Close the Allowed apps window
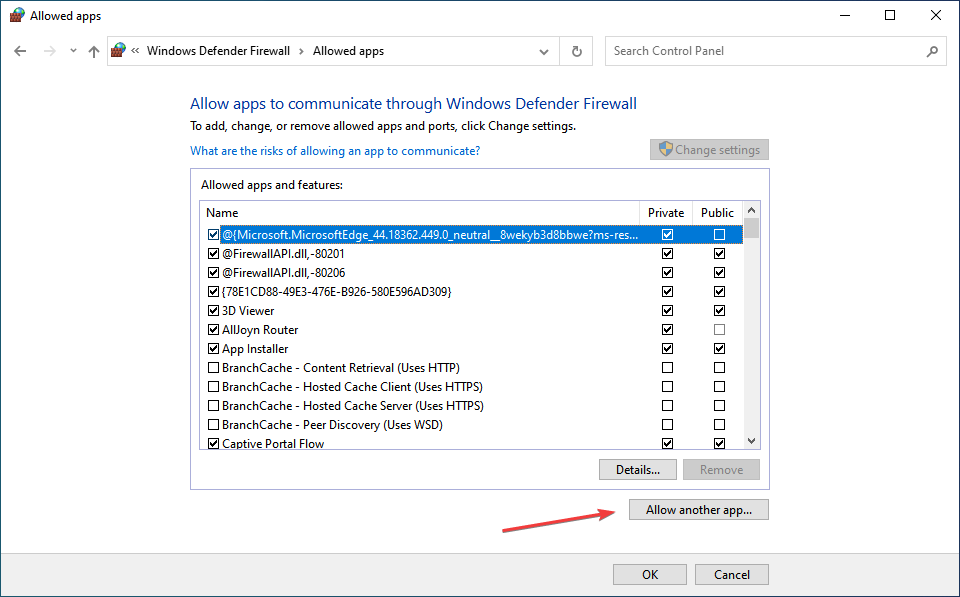Image resolution: width=960 pixels, height=597 pixels. pos(935,15)
